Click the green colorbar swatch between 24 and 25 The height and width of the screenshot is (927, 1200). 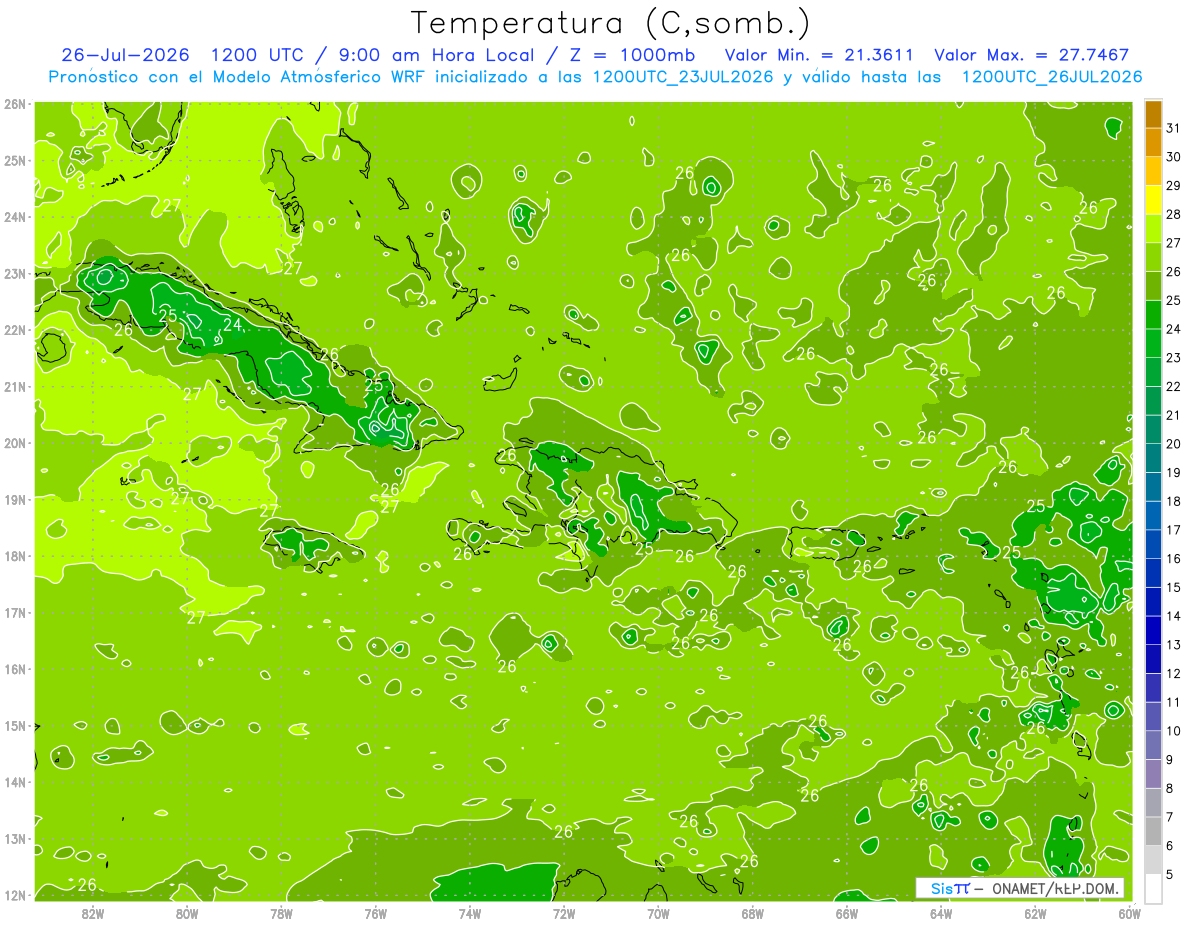(1153, 314)
